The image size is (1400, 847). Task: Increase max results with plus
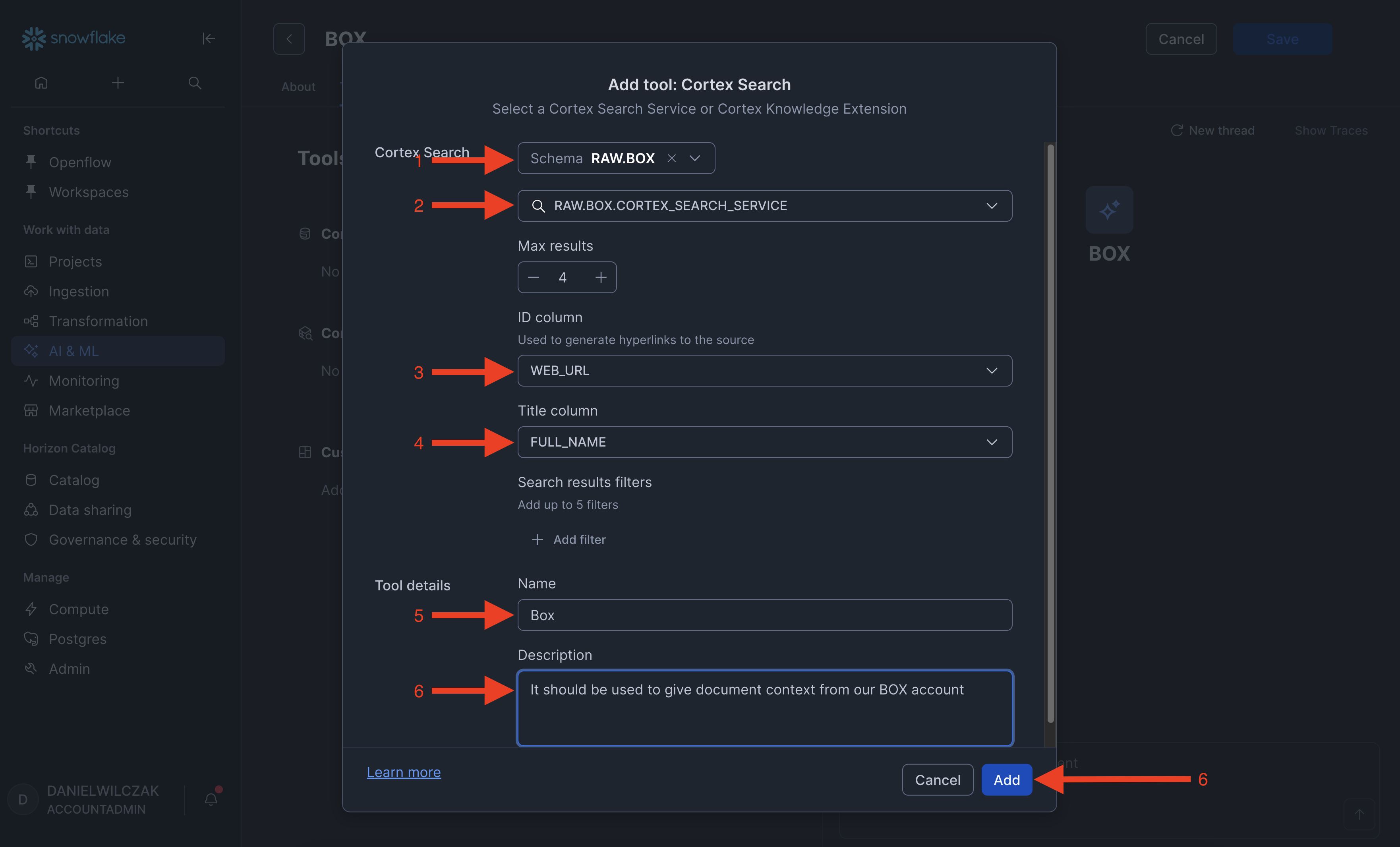coord(601,277)
